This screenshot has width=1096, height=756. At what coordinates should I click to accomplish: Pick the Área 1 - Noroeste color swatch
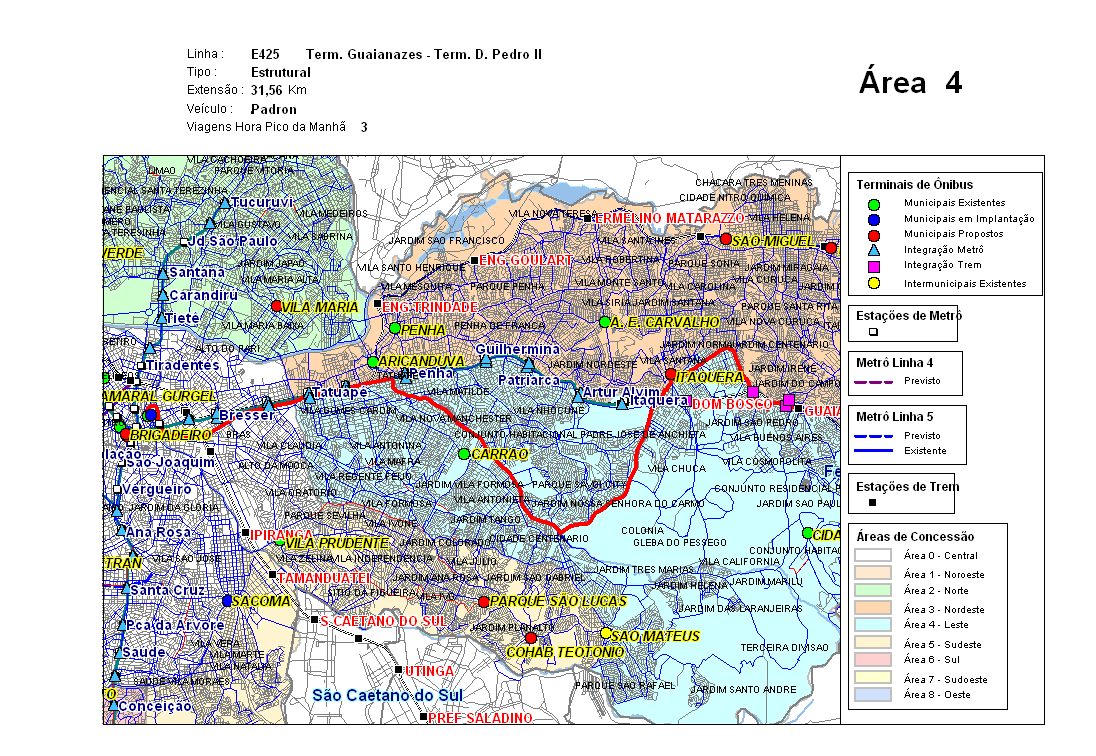872,573
